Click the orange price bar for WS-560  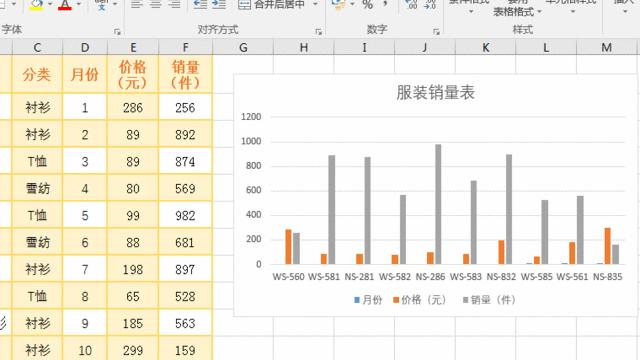289,247
